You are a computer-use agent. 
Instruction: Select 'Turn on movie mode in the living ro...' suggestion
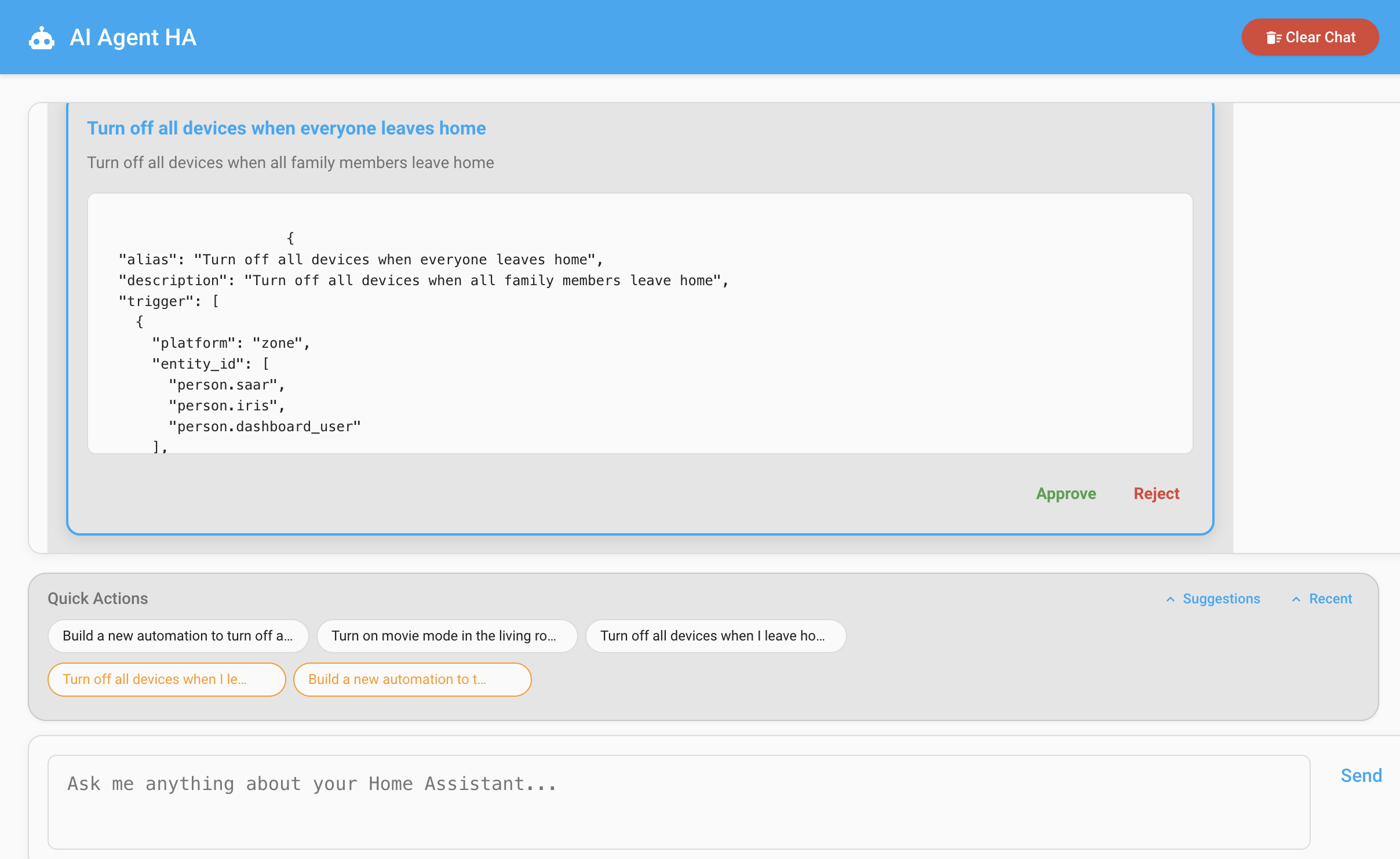(x=447, y=636)
